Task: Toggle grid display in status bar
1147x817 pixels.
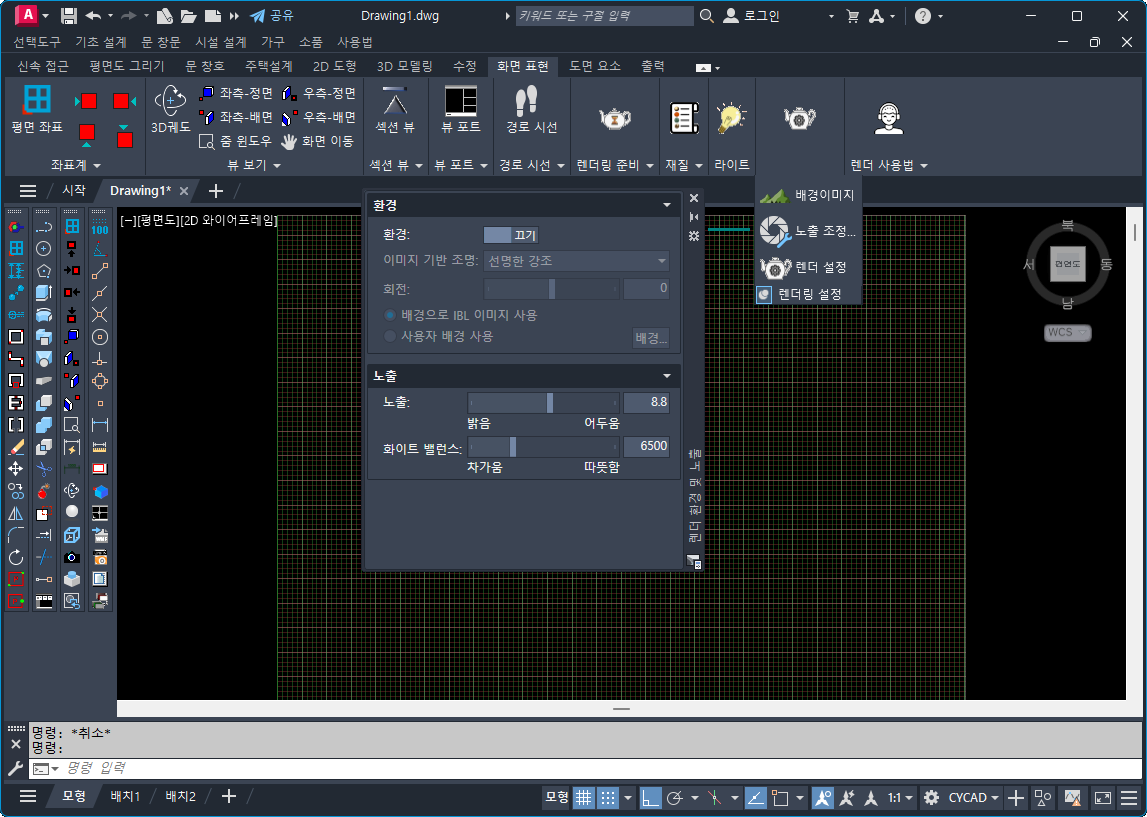Action: [x=583, y=797]
